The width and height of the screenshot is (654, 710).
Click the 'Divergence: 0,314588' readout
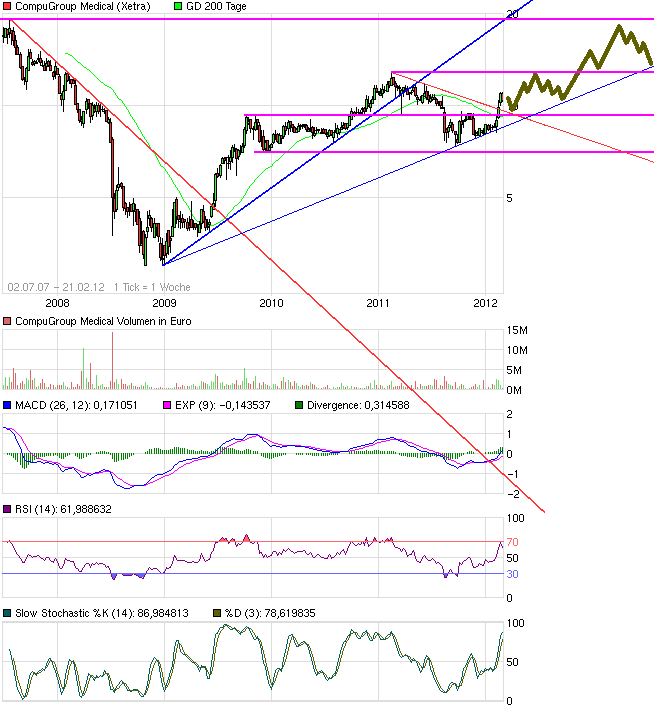[358, 405]
